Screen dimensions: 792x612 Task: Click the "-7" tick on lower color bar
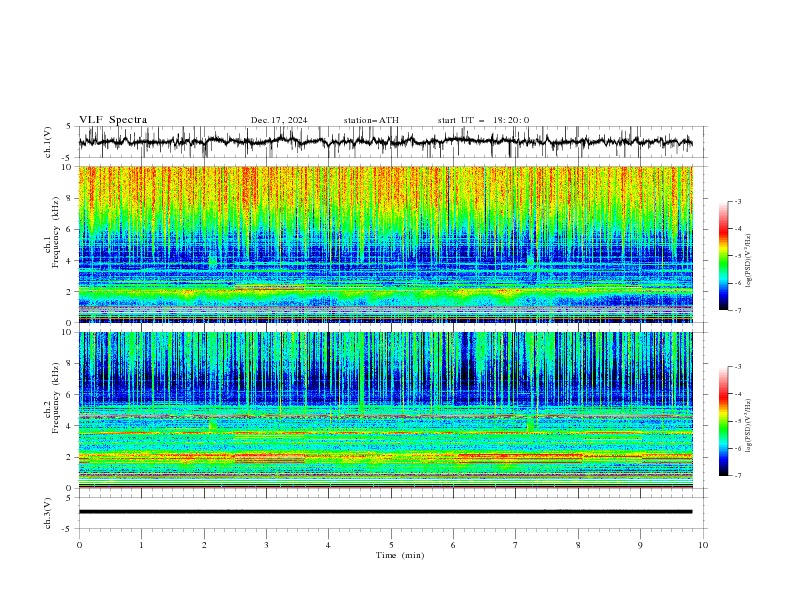click(737, 476)
